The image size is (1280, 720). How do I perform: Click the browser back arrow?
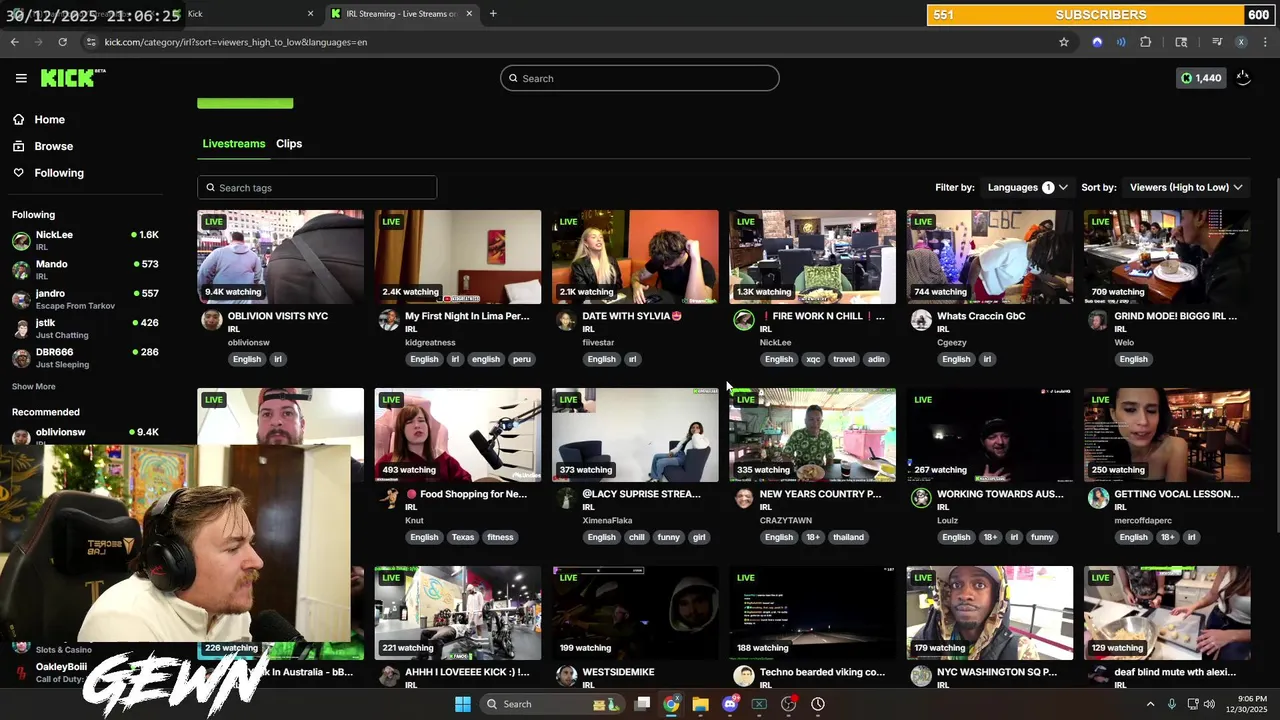click(x=14, y=42)
